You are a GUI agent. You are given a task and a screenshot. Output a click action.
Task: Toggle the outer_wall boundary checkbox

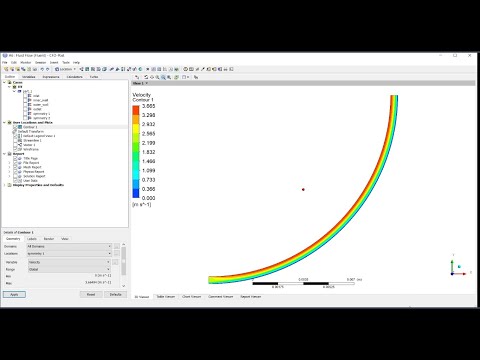pos(25,105)
